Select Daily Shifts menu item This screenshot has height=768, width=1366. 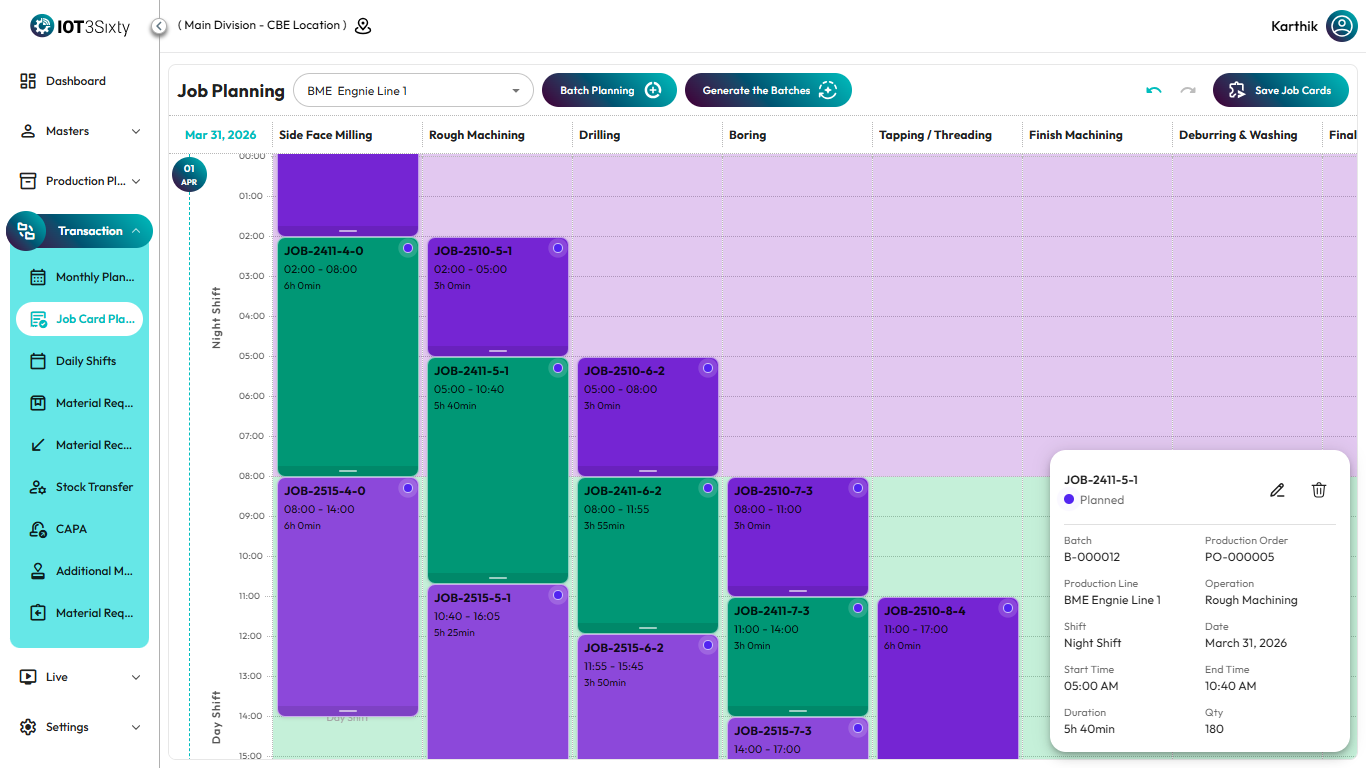(85, 361)
